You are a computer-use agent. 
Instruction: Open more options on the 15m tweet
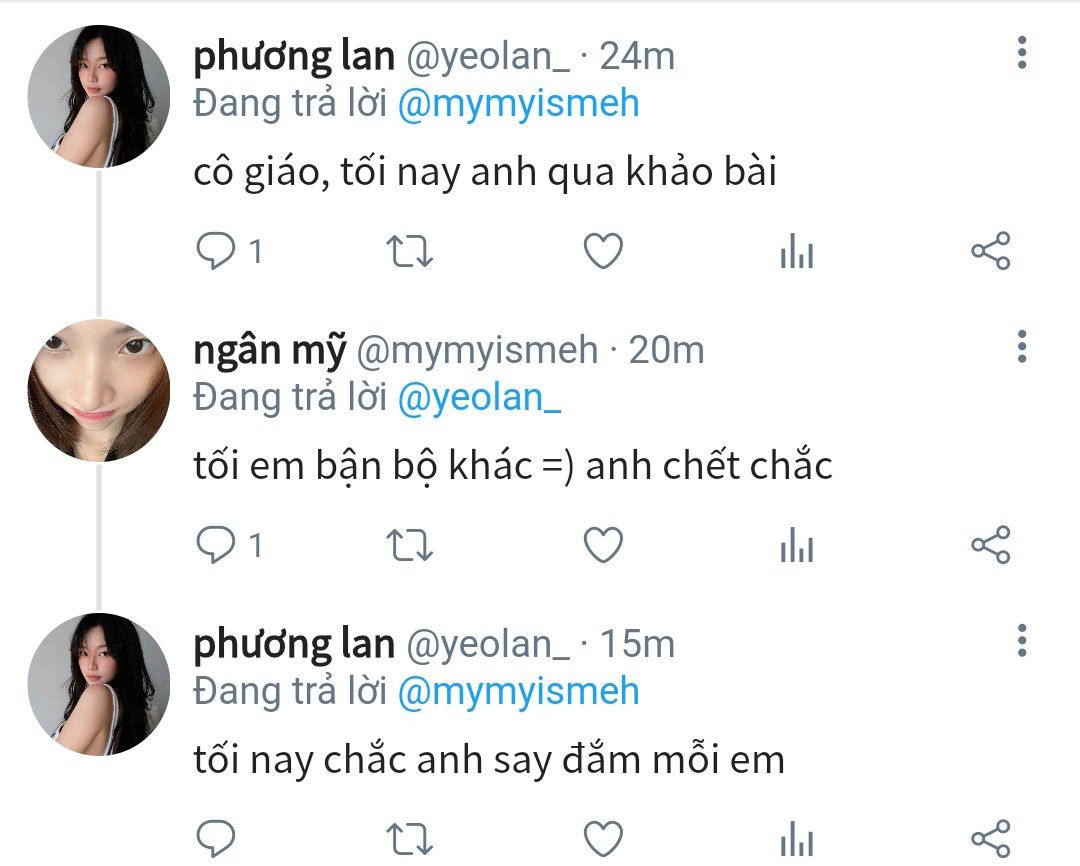1022,641
